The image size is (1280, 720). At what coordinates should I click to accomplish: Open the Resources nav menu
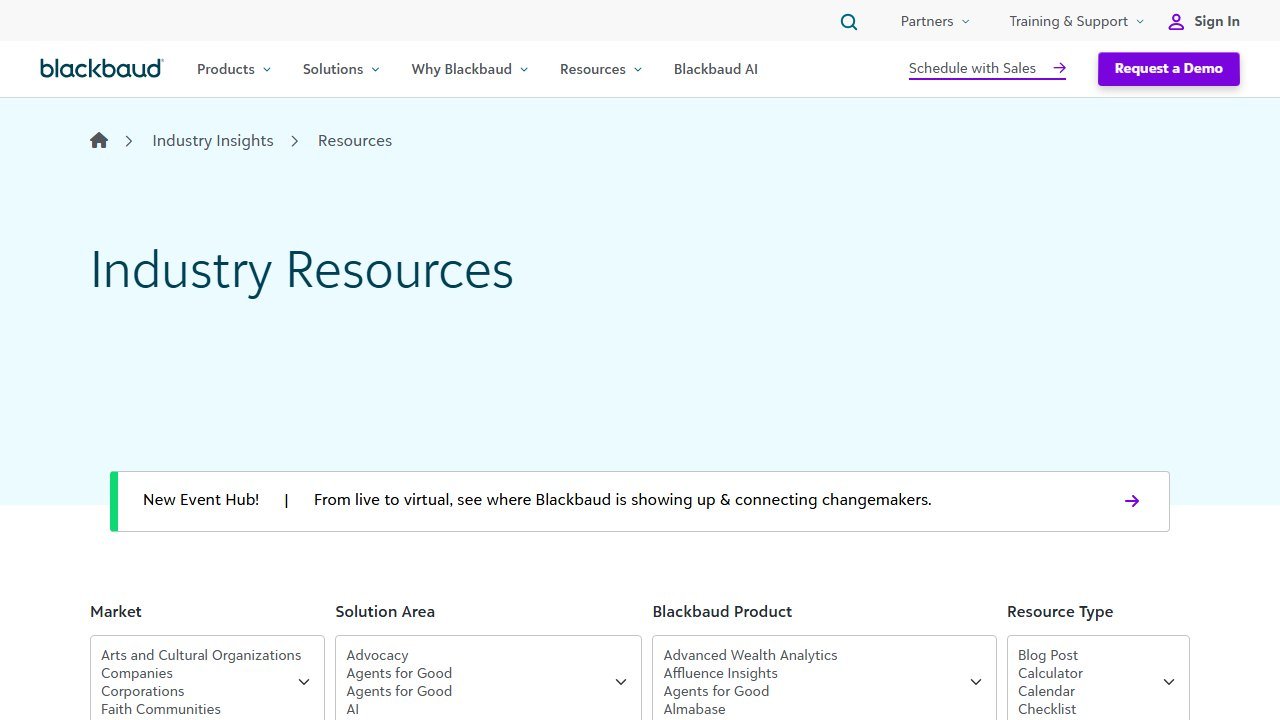pos(601,69)
